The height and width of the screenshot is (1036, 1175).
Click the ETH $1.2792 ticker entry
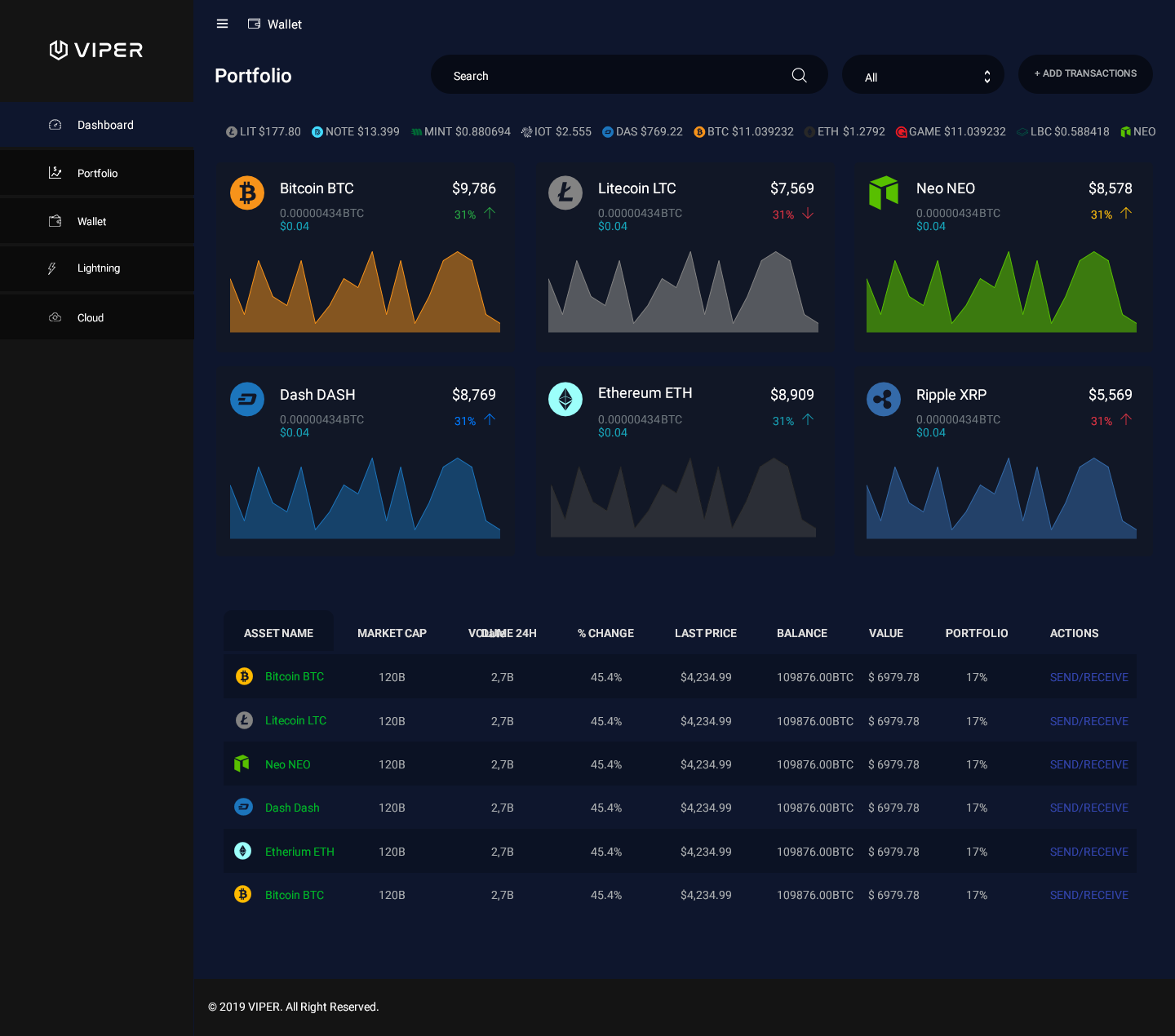[x=845, y=132]
